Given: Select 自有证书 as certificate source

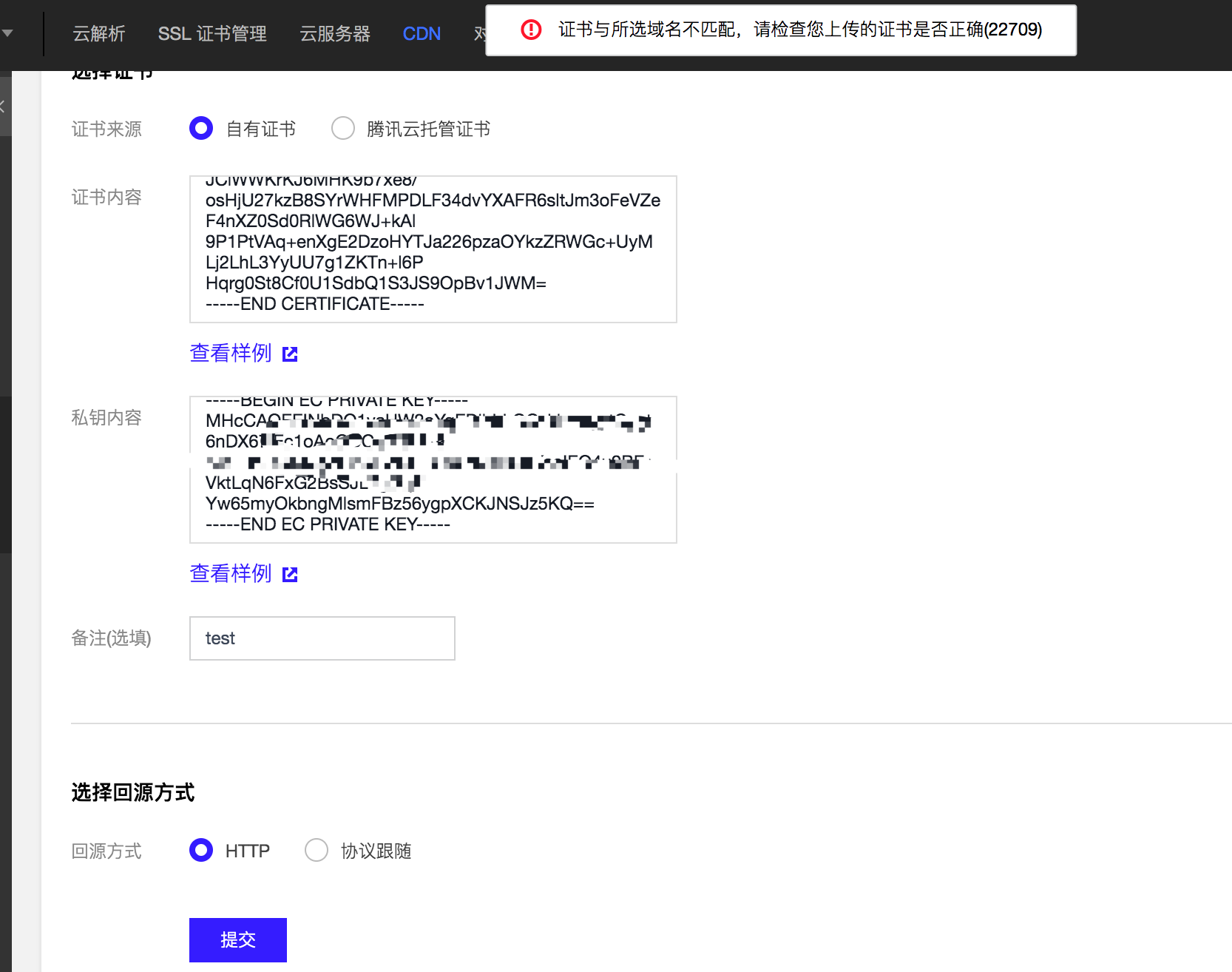Looking at the screenshot, I should tap(201, 128).
